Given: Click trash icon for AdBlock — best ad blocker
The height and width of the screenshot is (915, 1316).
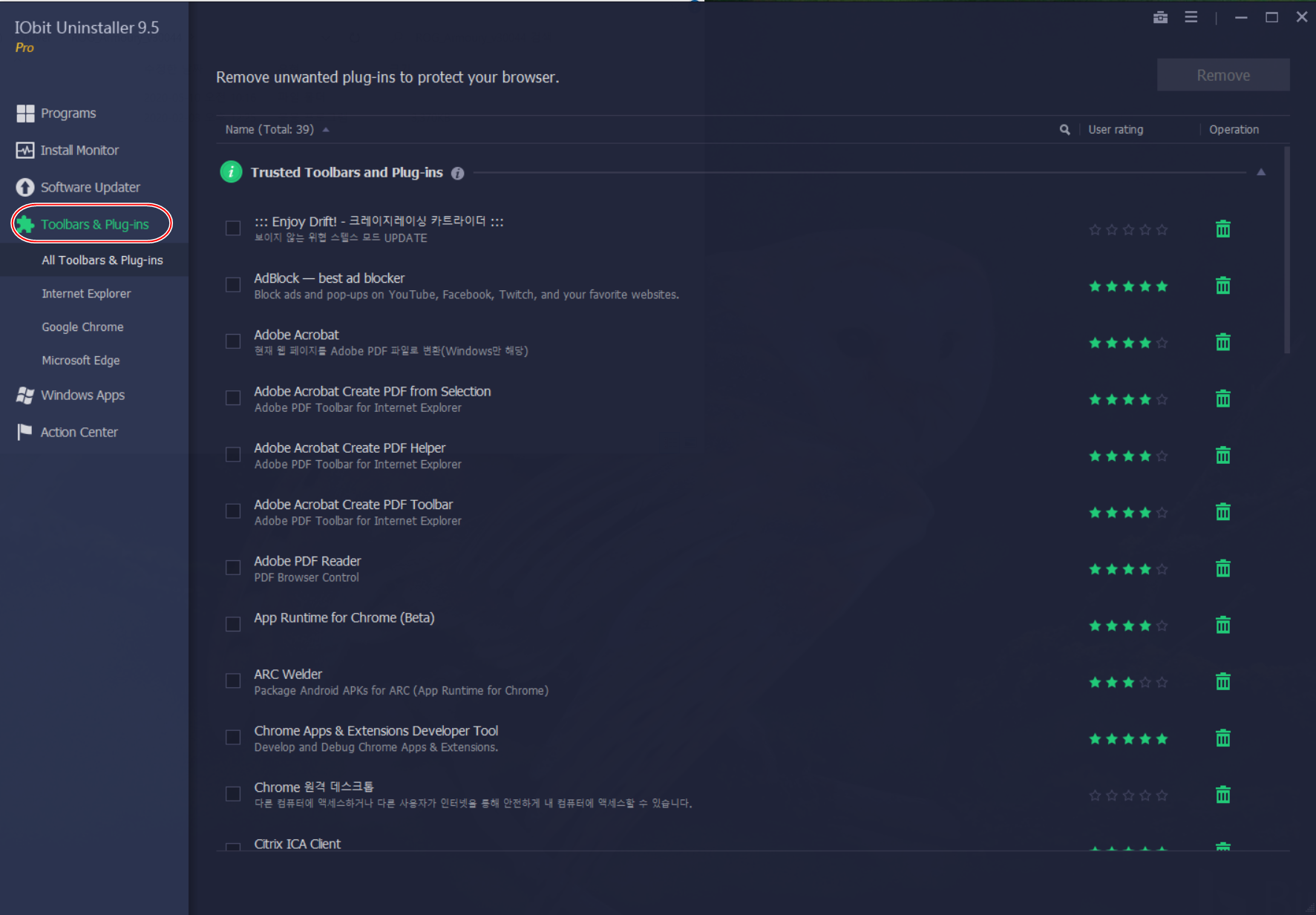Looking at the screenshot, I should 1223,285.
